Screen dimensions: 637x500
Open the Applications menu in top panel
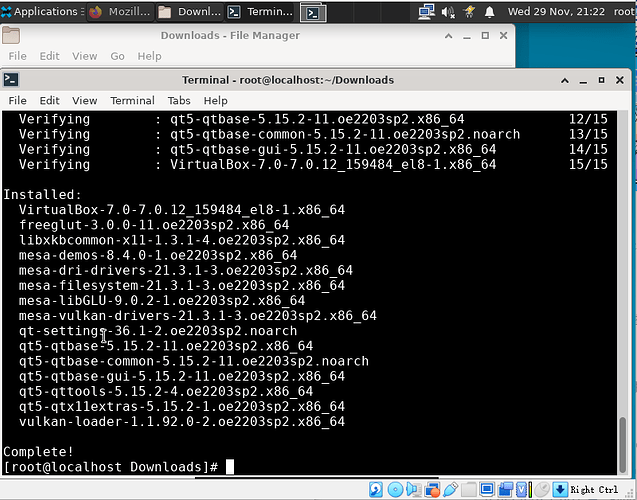(x=40, y=12)
